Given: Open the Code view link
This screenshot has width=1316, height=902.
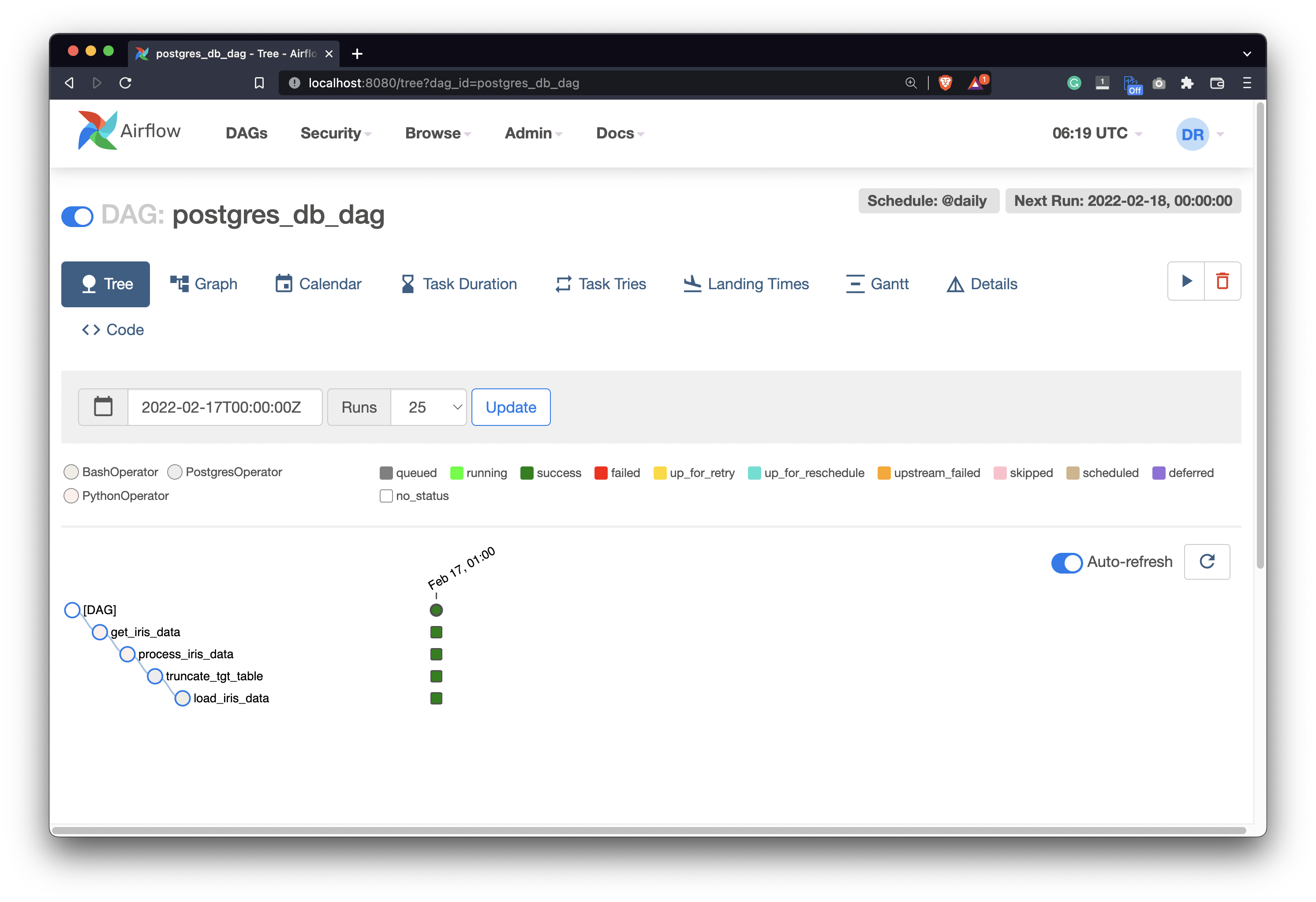Looking at the screenshot, I should tap(113, 330).
